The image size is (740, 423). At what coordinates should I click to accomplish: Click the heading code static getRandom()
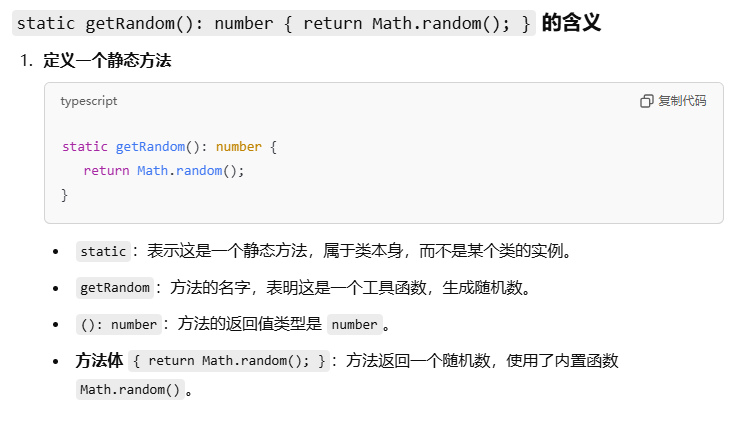coord(274,23)
